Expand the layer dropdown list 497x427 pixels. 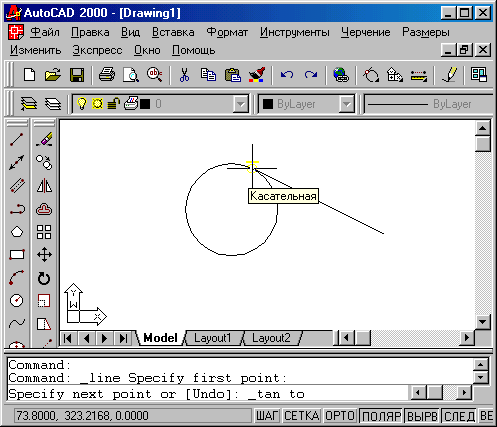click(240, 104)
